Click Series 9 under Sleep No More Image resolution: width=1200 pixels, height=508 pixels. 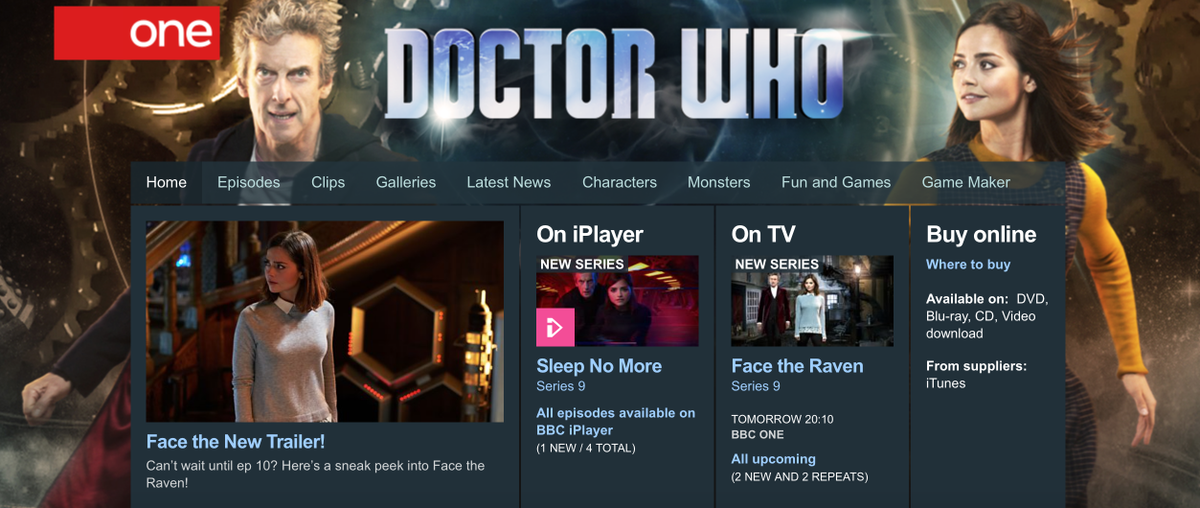tap(561, 386)
